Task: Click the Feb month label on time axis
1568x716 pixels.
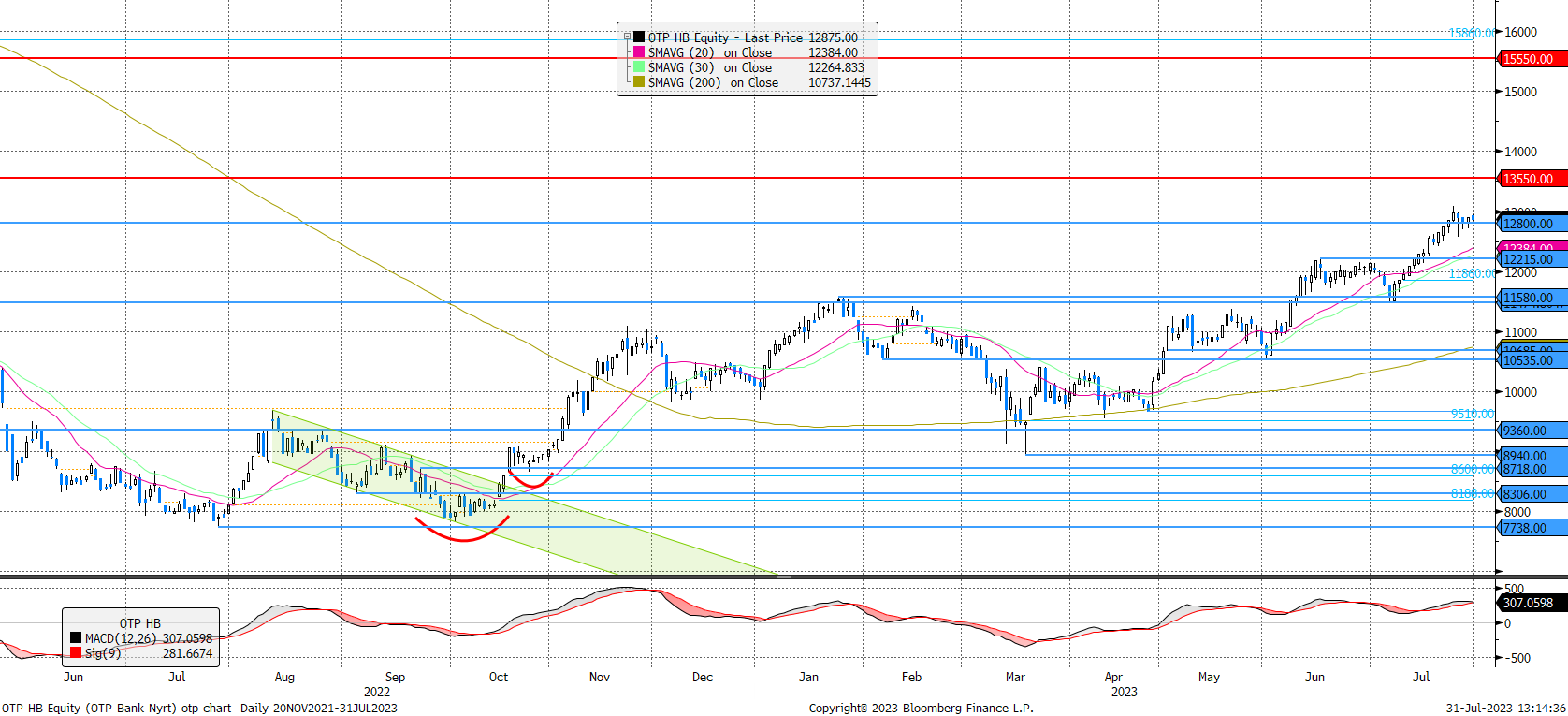Action: [x=911, y=677]
